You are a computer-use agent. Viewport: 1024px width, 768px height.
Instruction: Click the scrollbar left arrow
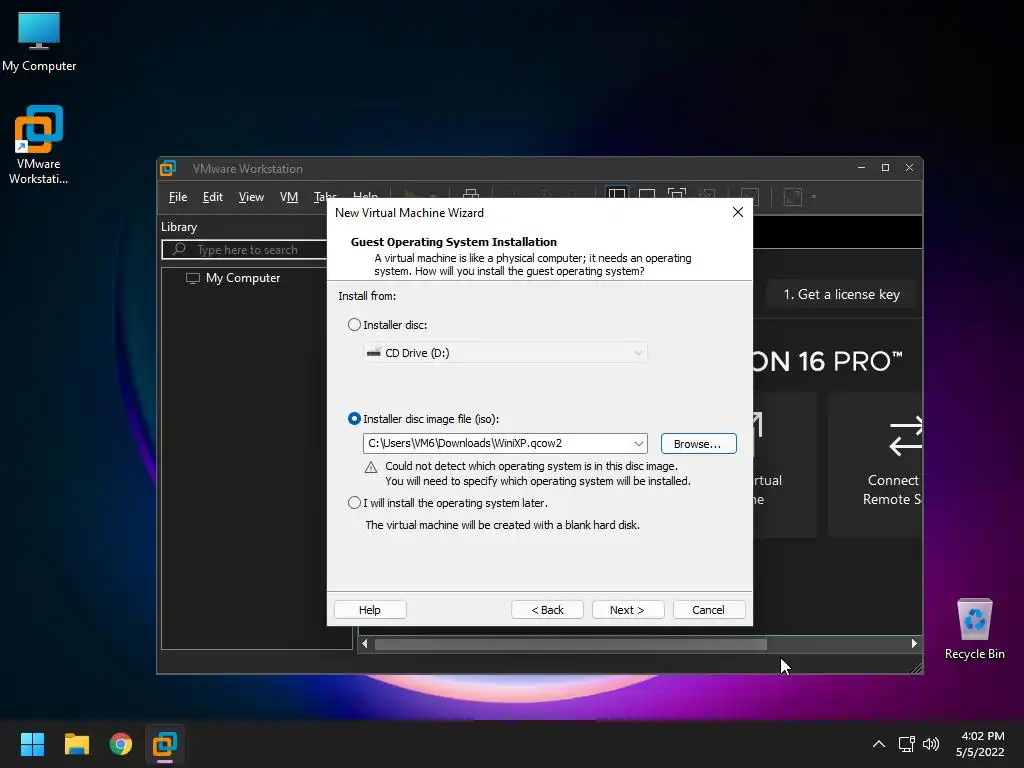click(364, 644)
